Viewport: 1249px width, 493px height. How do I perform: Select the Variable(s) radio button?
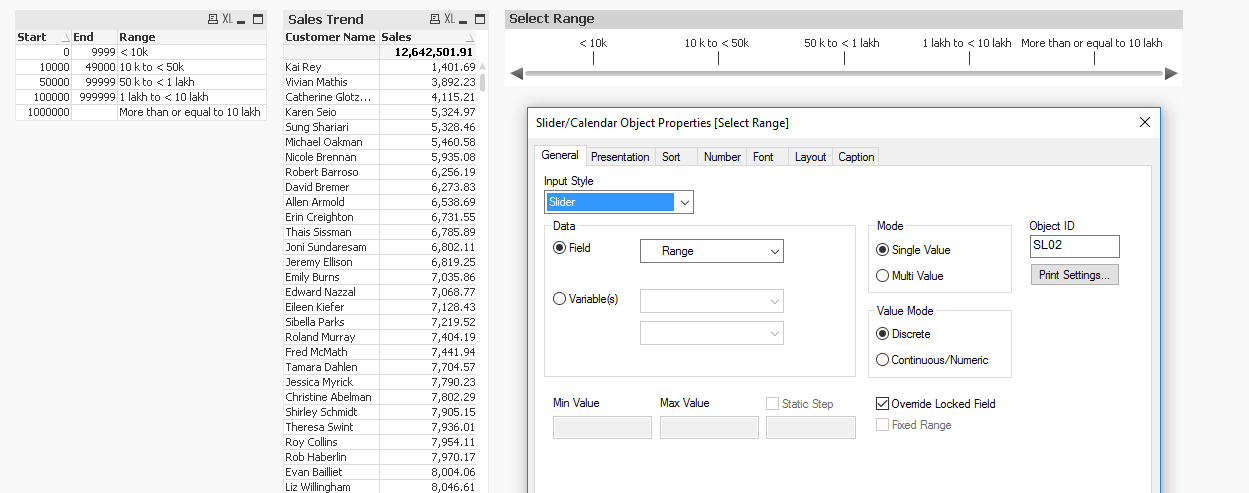tap(559, 298)
